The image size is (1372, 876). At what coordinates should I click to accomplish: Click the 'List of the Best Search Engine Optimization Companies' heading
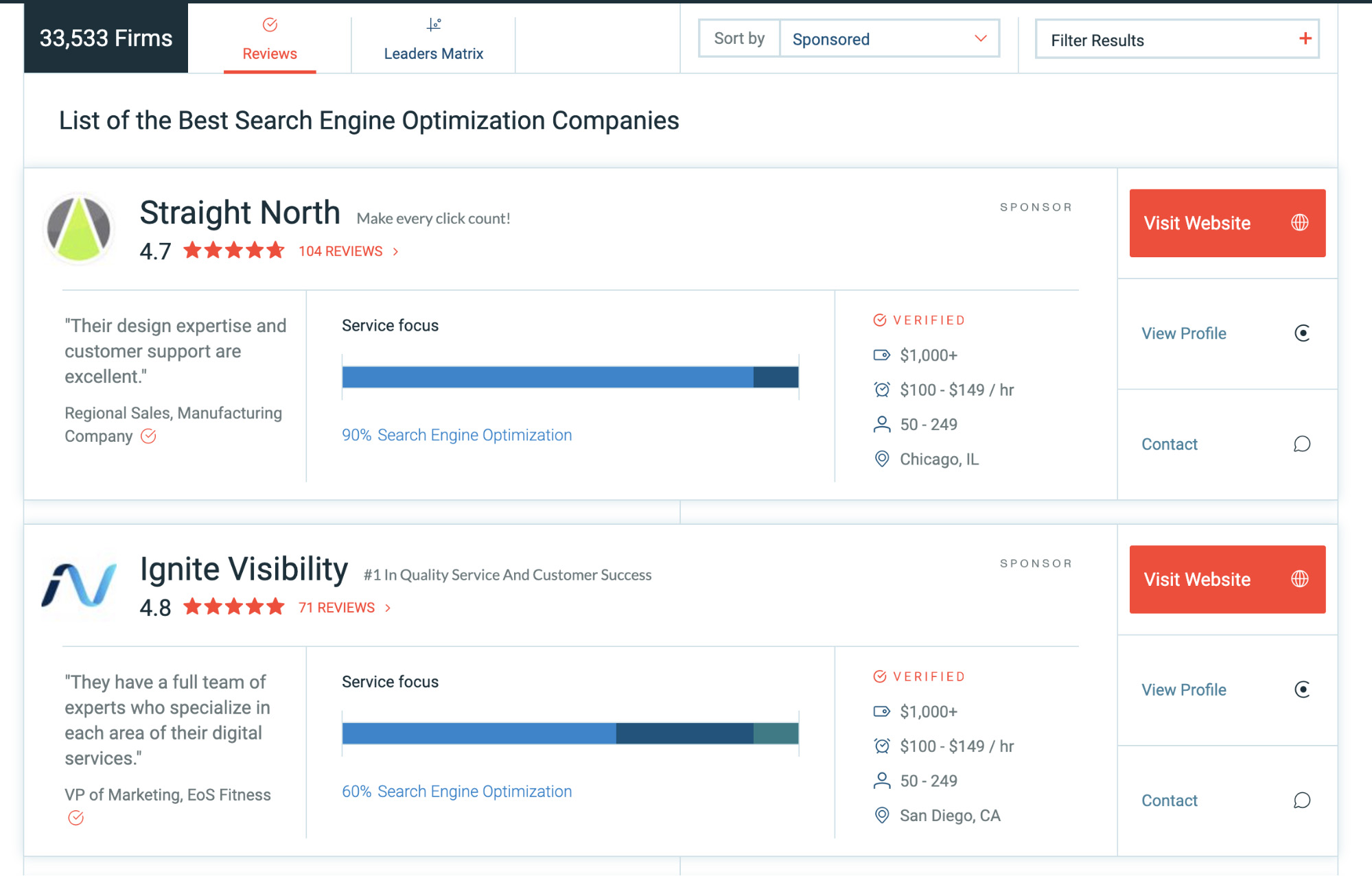click(369, 121)
